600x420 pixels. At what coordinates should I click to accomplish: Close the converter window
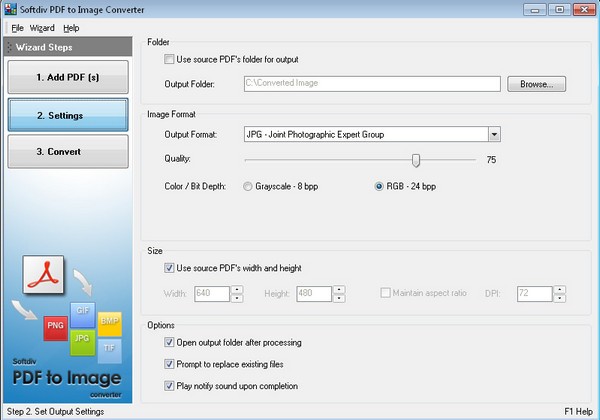tap(584, 10)
